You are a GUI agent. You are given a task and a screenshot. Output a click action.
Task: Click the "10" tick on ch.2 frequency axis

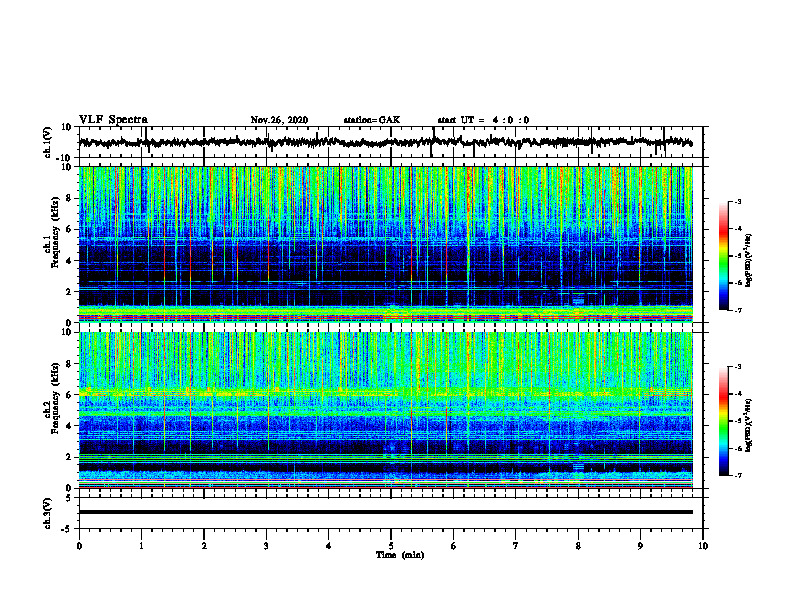[68, 332]
